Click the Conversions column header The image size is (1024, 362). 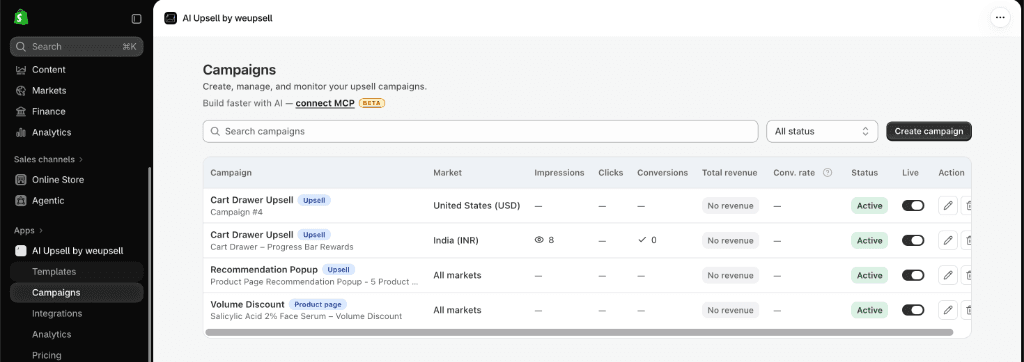pos(662,173)
